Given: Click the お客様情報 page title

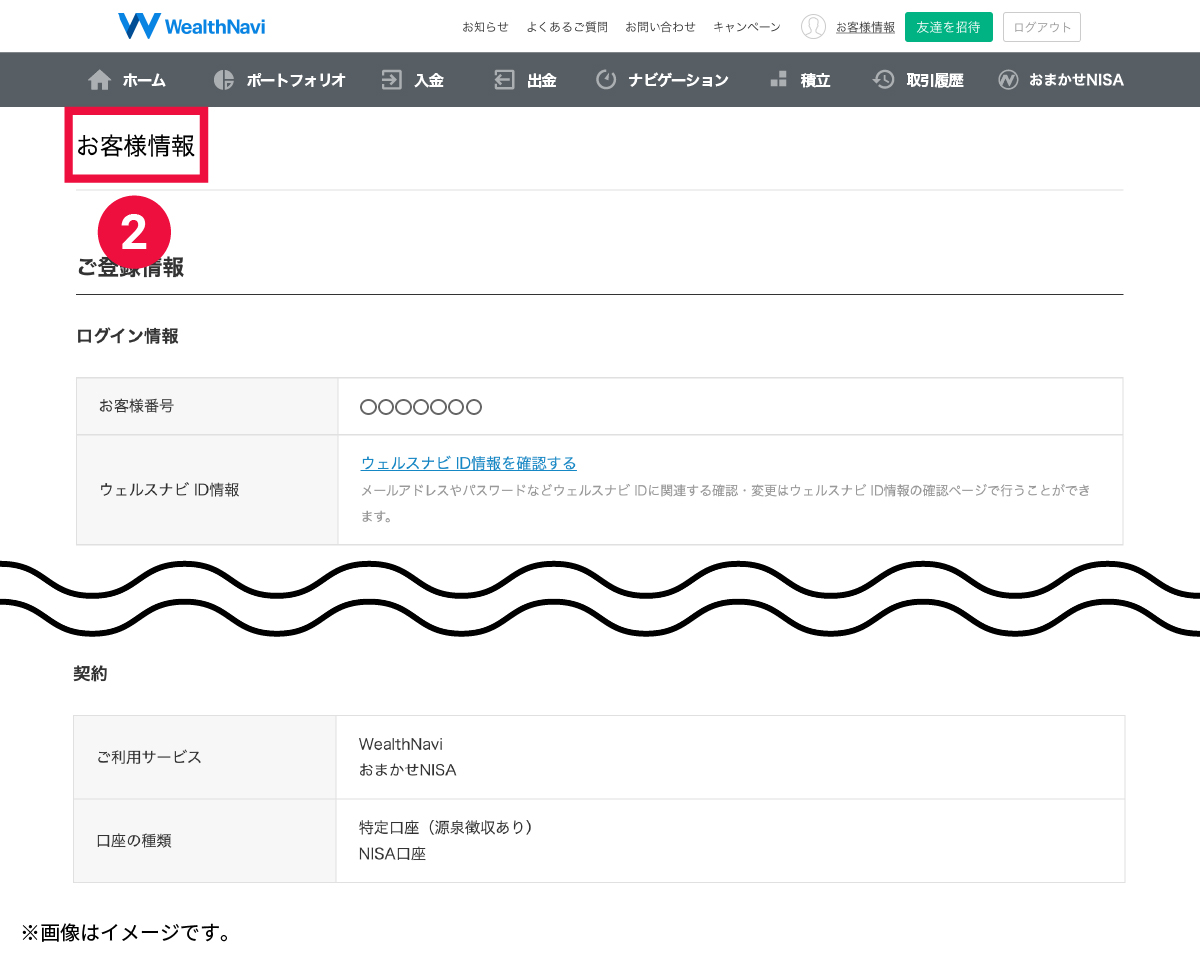Looking at the screenshot, I should pyautogui.click(x=136, y=145).
